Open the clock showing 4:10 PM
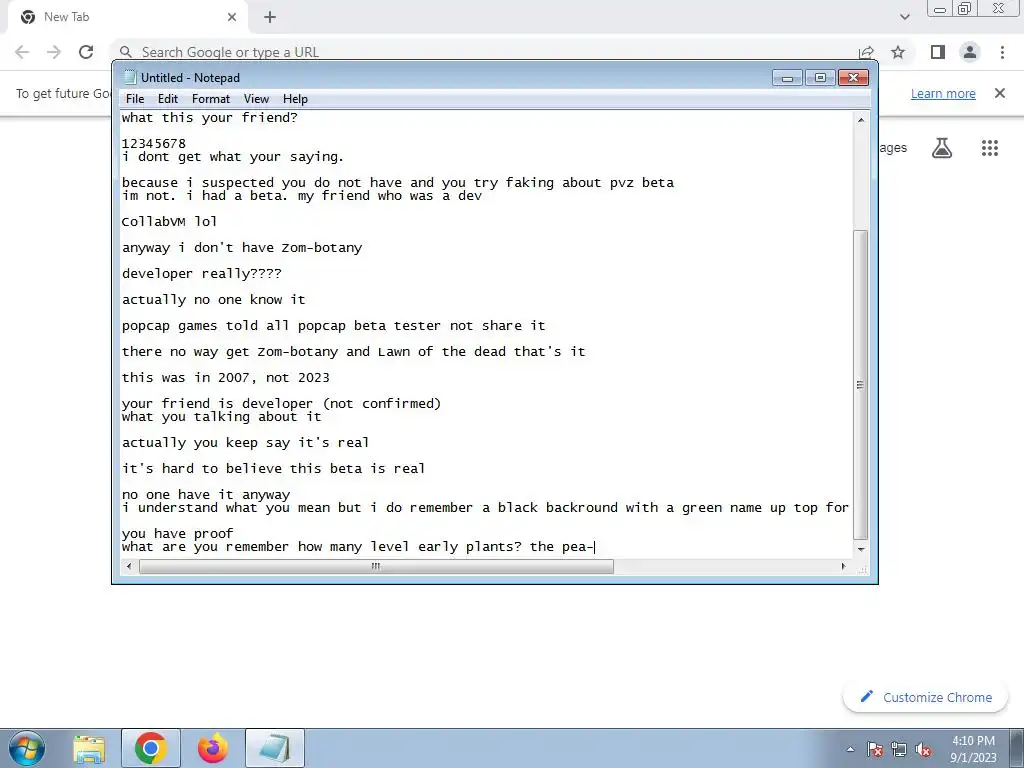The image size is (1024, 768). coord(973,749)
